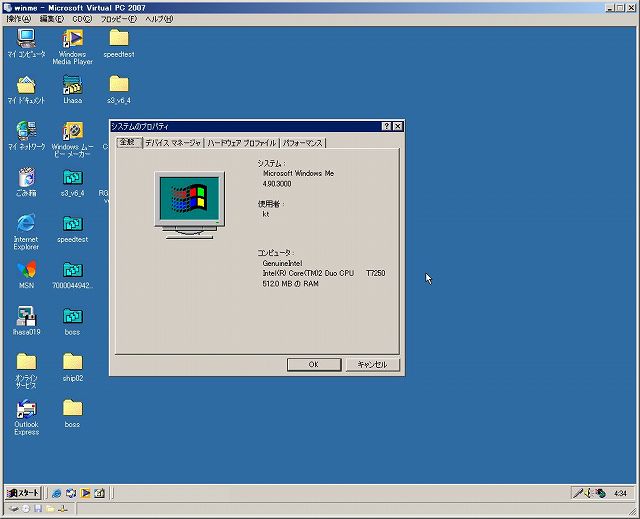This screenshot has width=640, height=519.
Task: Click the Microsoft Windows Me system text
Action: coord(298,173)
